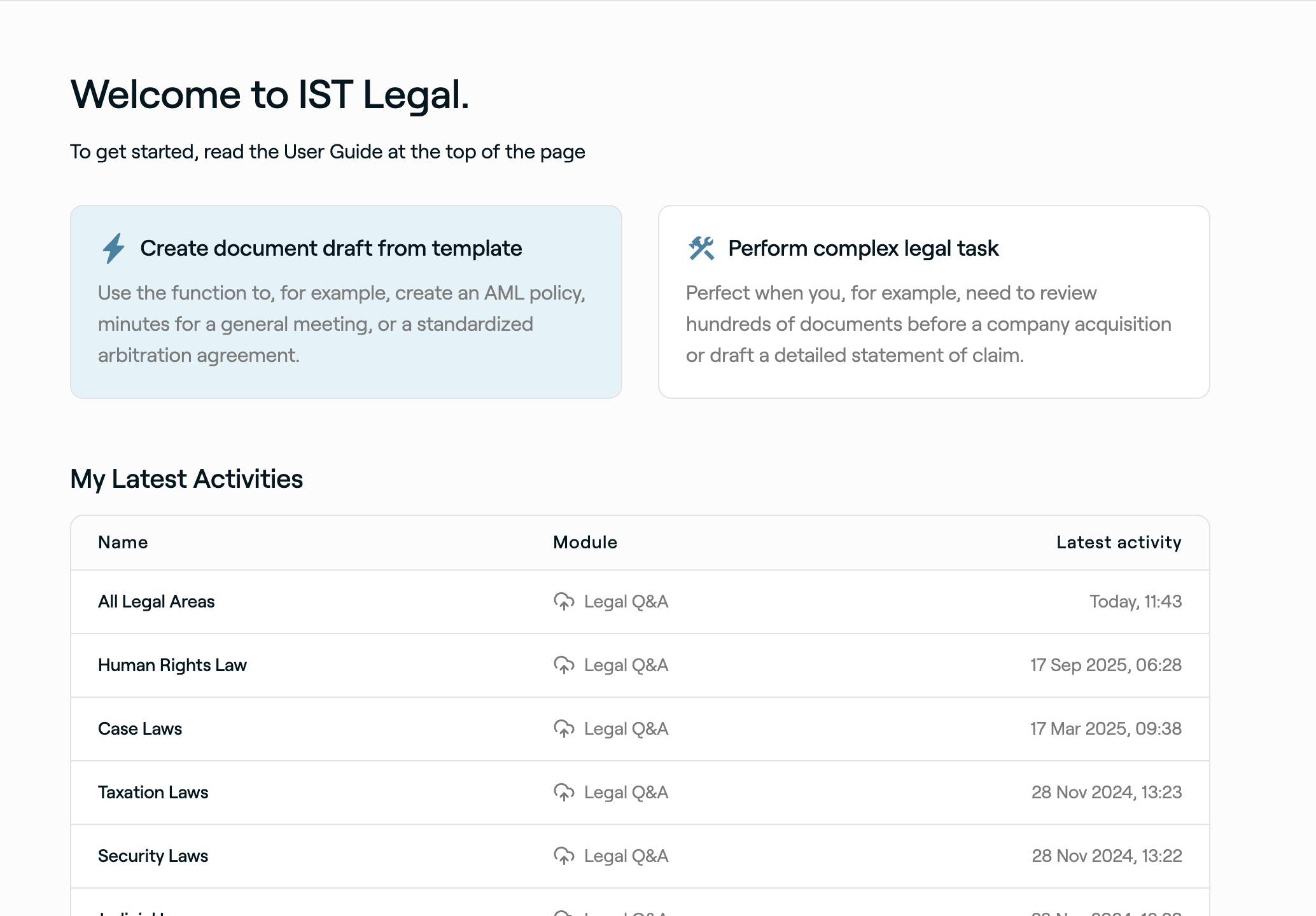
Task: Click cloud upload icon in Security Laws row
Action: (x=564, y=856)
